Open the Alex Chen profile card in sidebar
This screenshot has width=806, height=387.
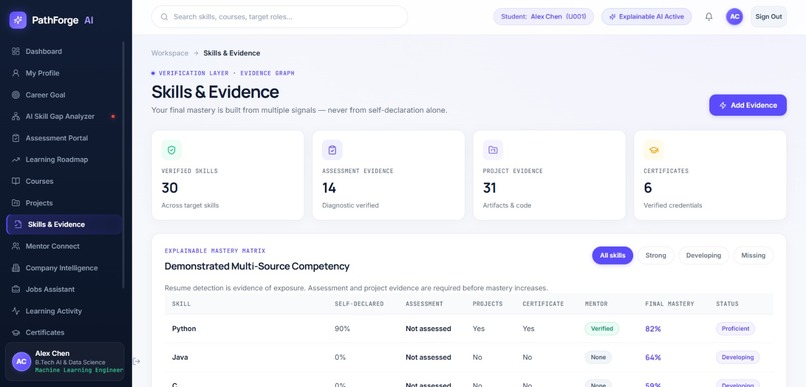(x=64, y=361)
